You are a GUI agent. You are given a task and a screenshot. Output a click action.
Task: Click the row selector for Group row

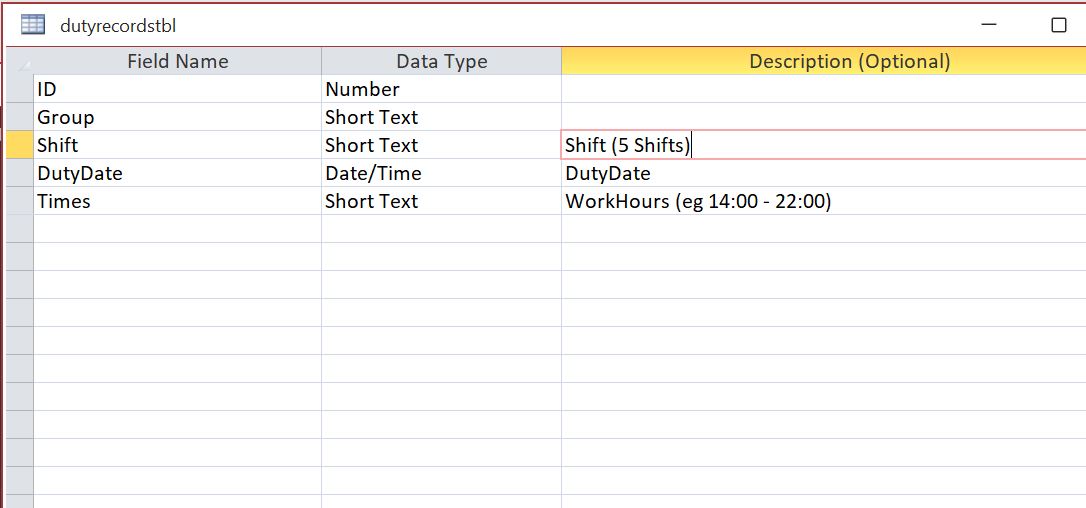[x=19, y=117]
